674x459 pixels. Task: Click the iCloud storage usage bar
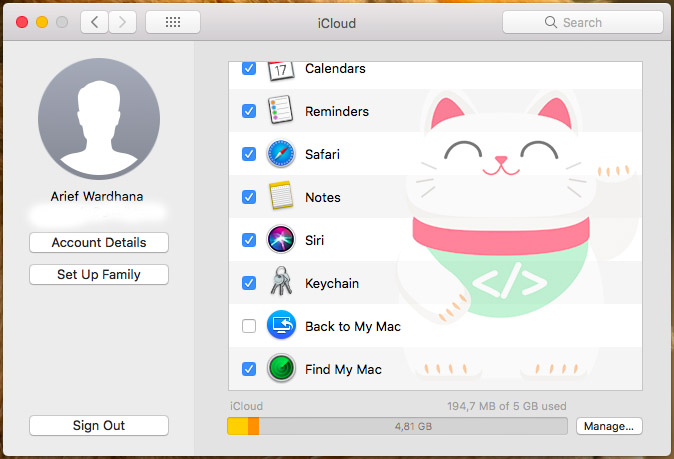pos(397,426)
